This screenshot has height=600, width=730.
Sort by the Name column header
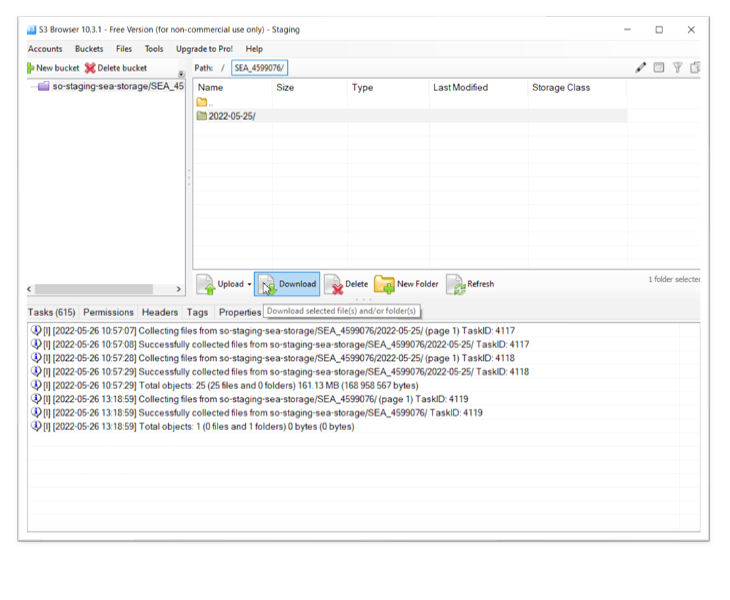(233, 88)
